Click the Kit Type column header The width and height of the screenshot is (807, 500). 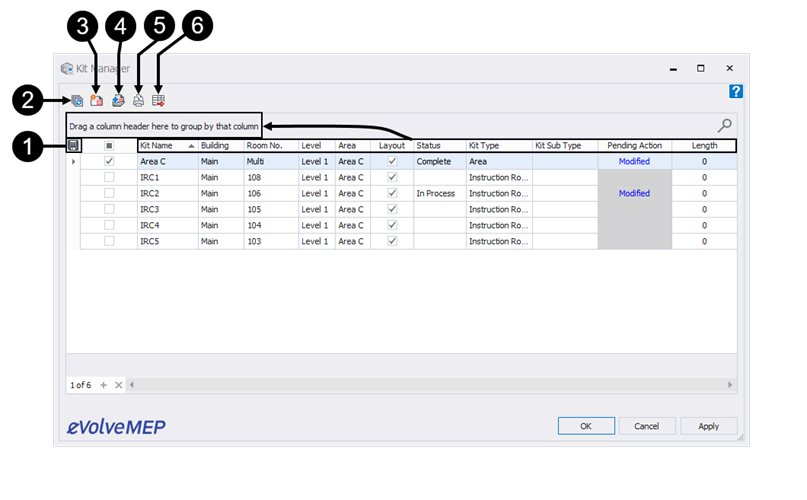(499, 146)
